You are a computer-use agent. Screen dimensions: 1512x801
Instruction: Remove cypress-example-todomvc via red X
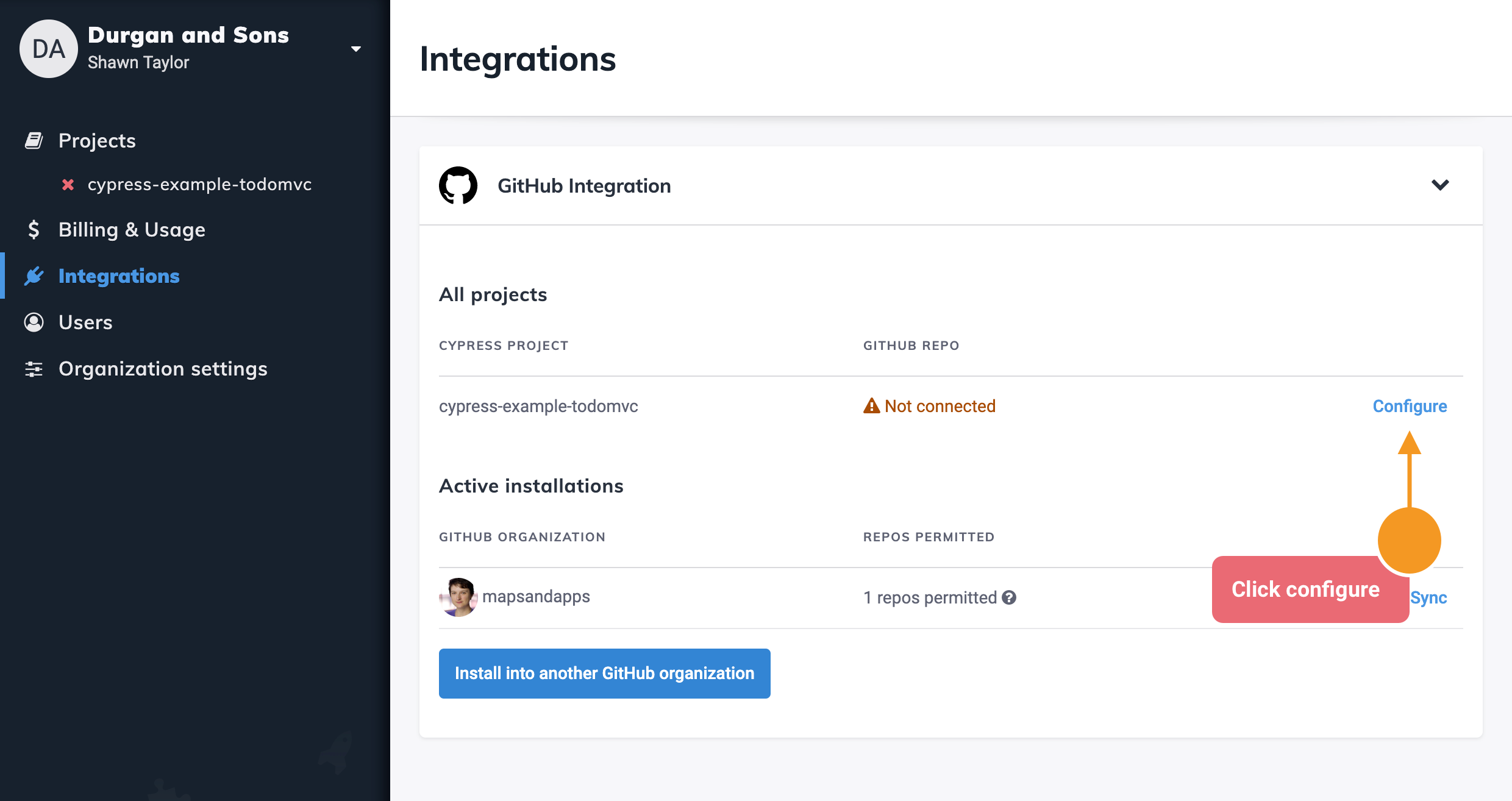(67, 185)
